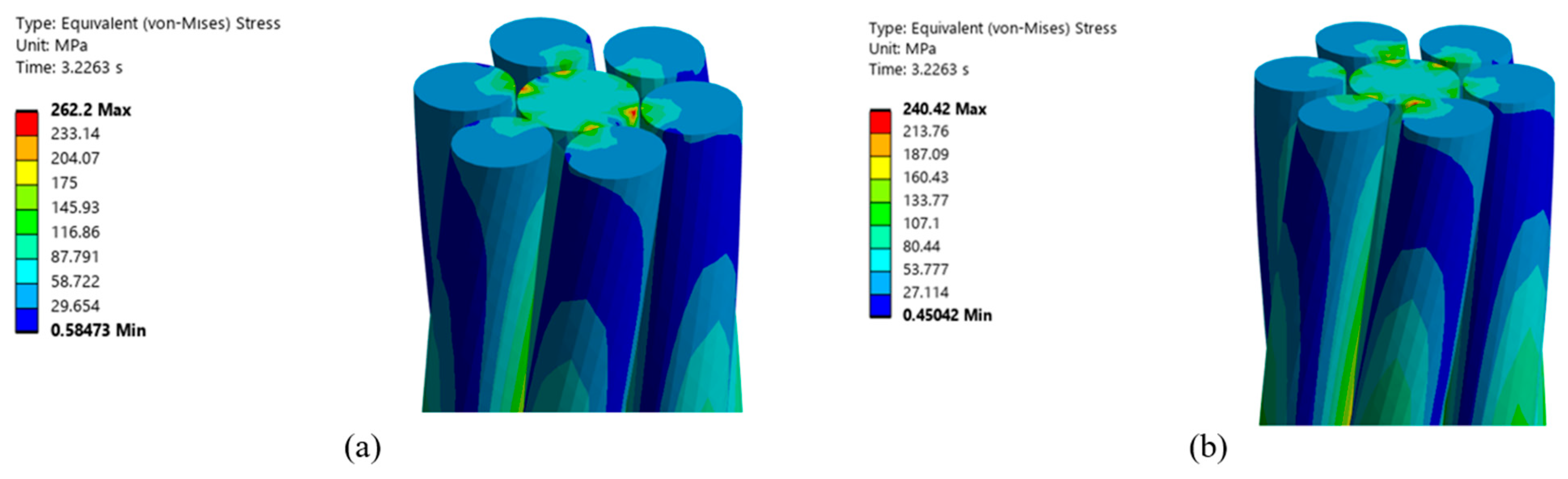The image size is (1568, 479).
Task: Click the right Unit: MPa label
Action: pyautogui.click(x=902, y=48)
